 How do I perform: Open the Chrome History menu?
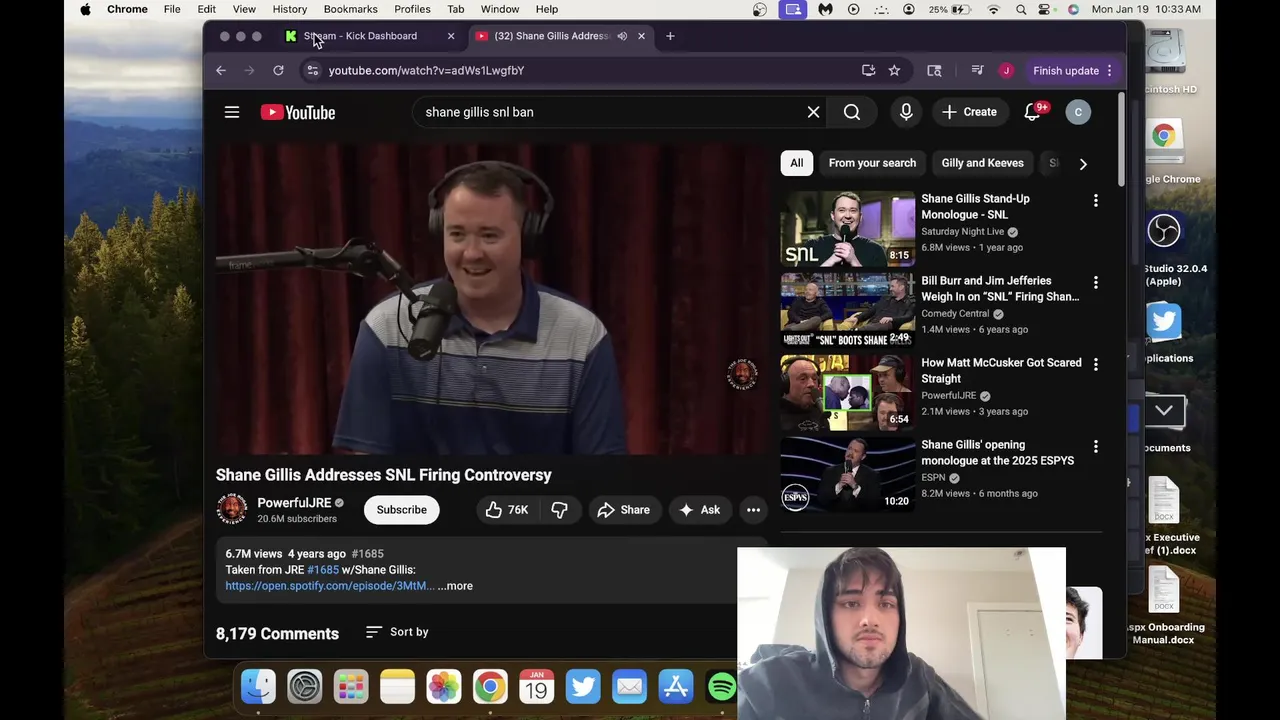(x=290, y=9)
